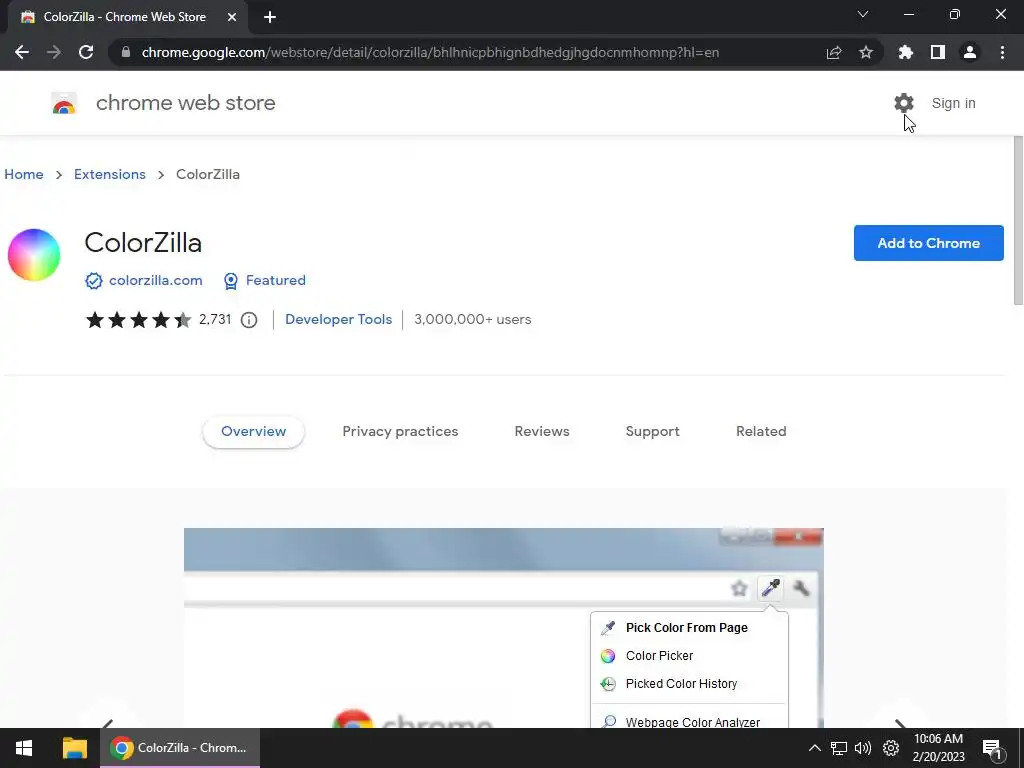The height and width of the screenshot is (768, 1024).
Task: Click the Featured ribbon badge icon
Action: pyautogui.click(x=231, y=281)
